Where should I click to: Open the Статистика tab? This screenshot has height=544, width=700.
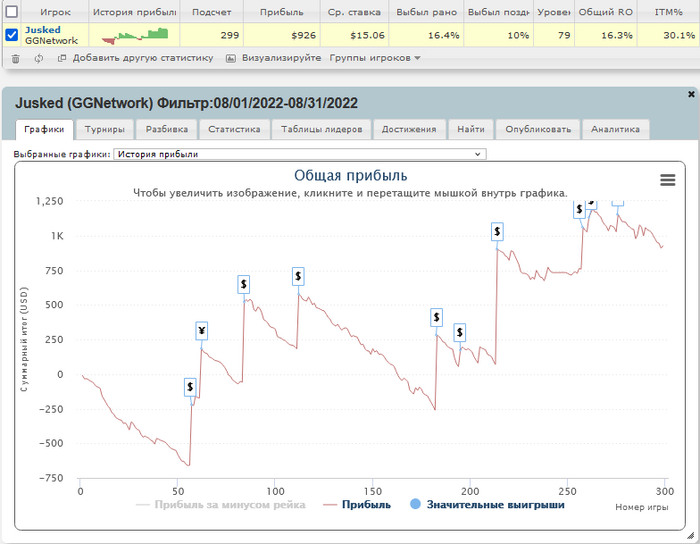click(234, 129)
